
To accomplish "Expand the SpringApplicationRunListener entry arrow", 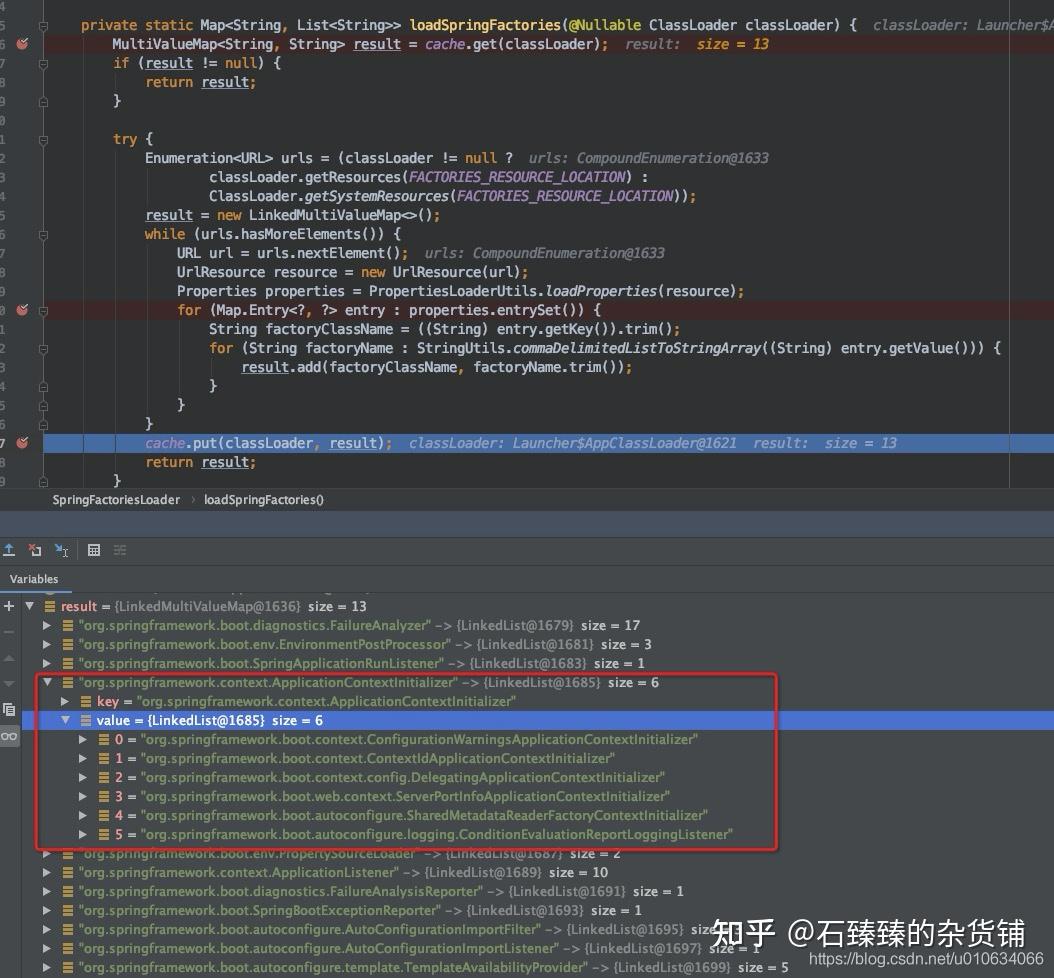I will tap(47, 663).
